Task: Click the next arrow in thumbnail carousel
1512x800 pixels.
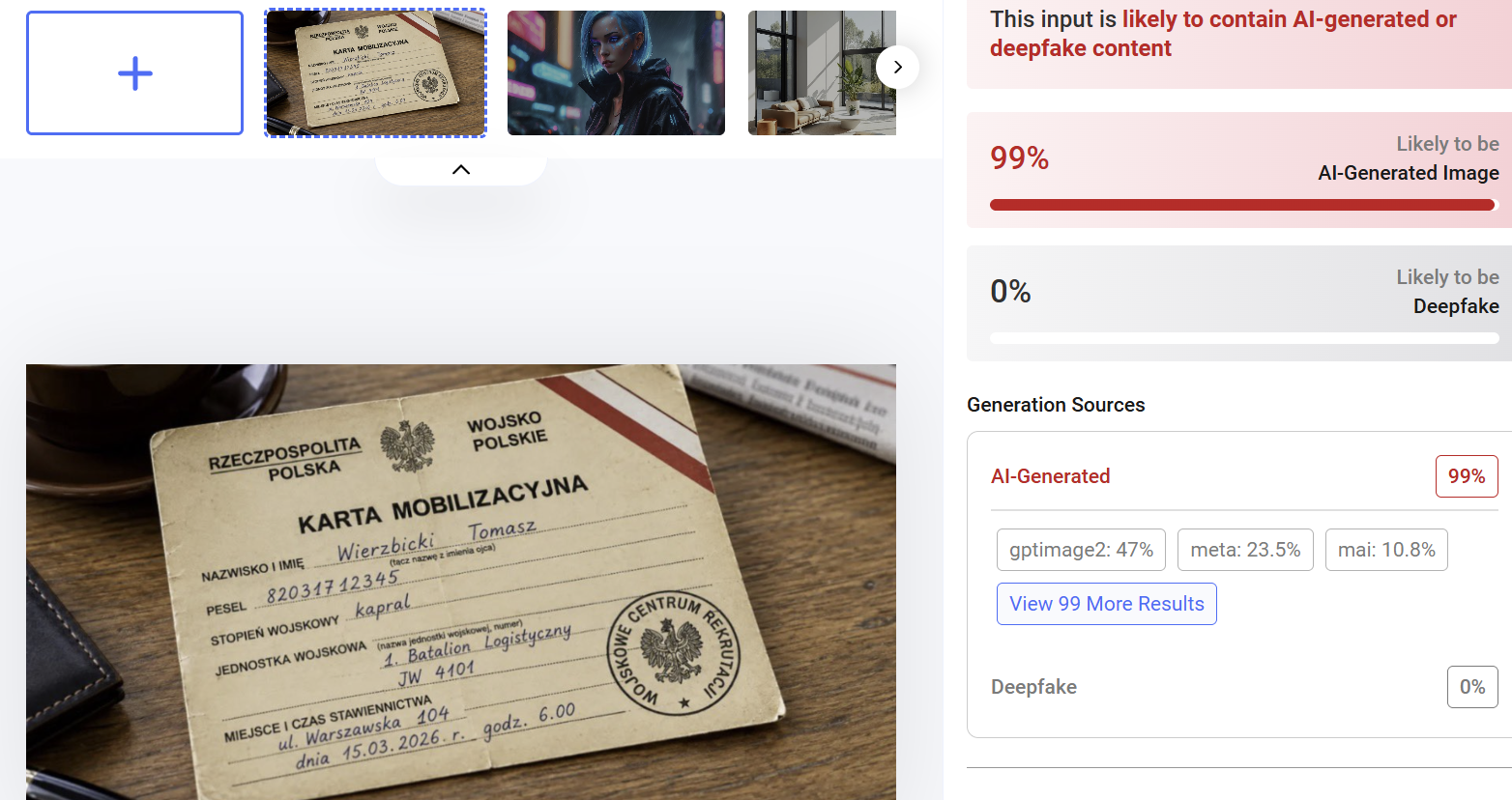Action: pyautogui.click(x=898, y=67)
